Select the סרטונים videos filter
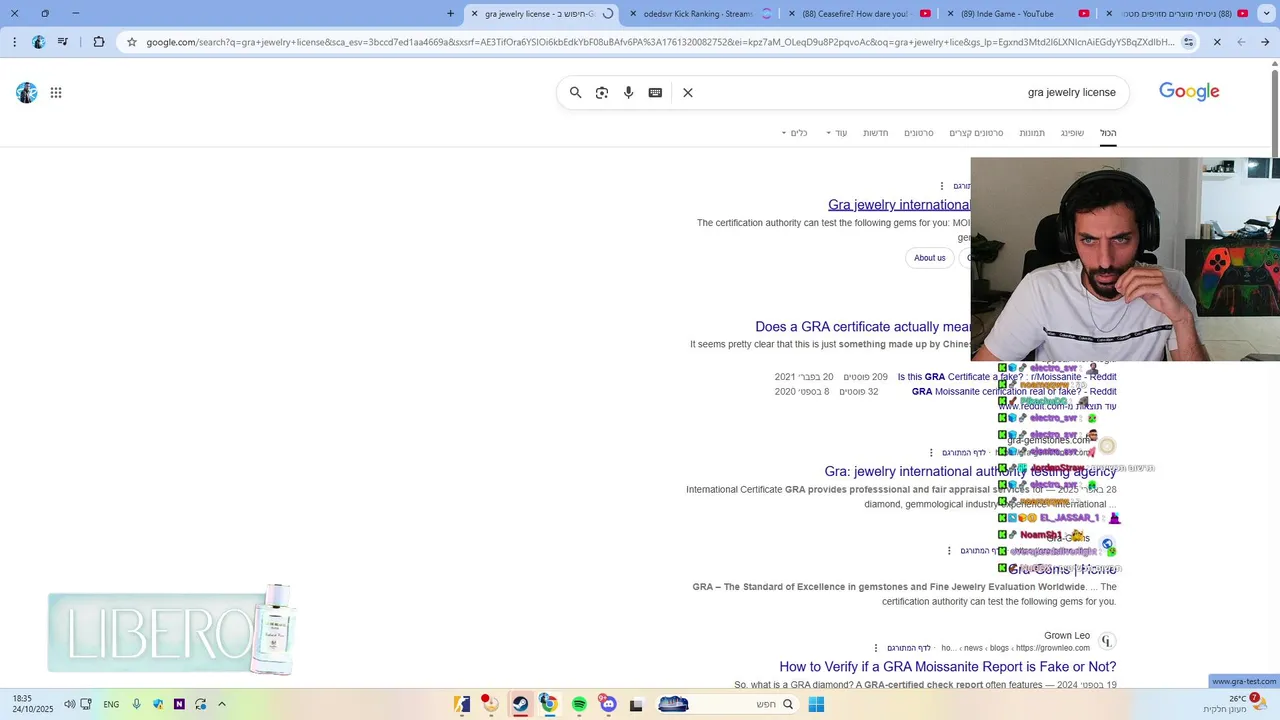 tap(919, 133)
